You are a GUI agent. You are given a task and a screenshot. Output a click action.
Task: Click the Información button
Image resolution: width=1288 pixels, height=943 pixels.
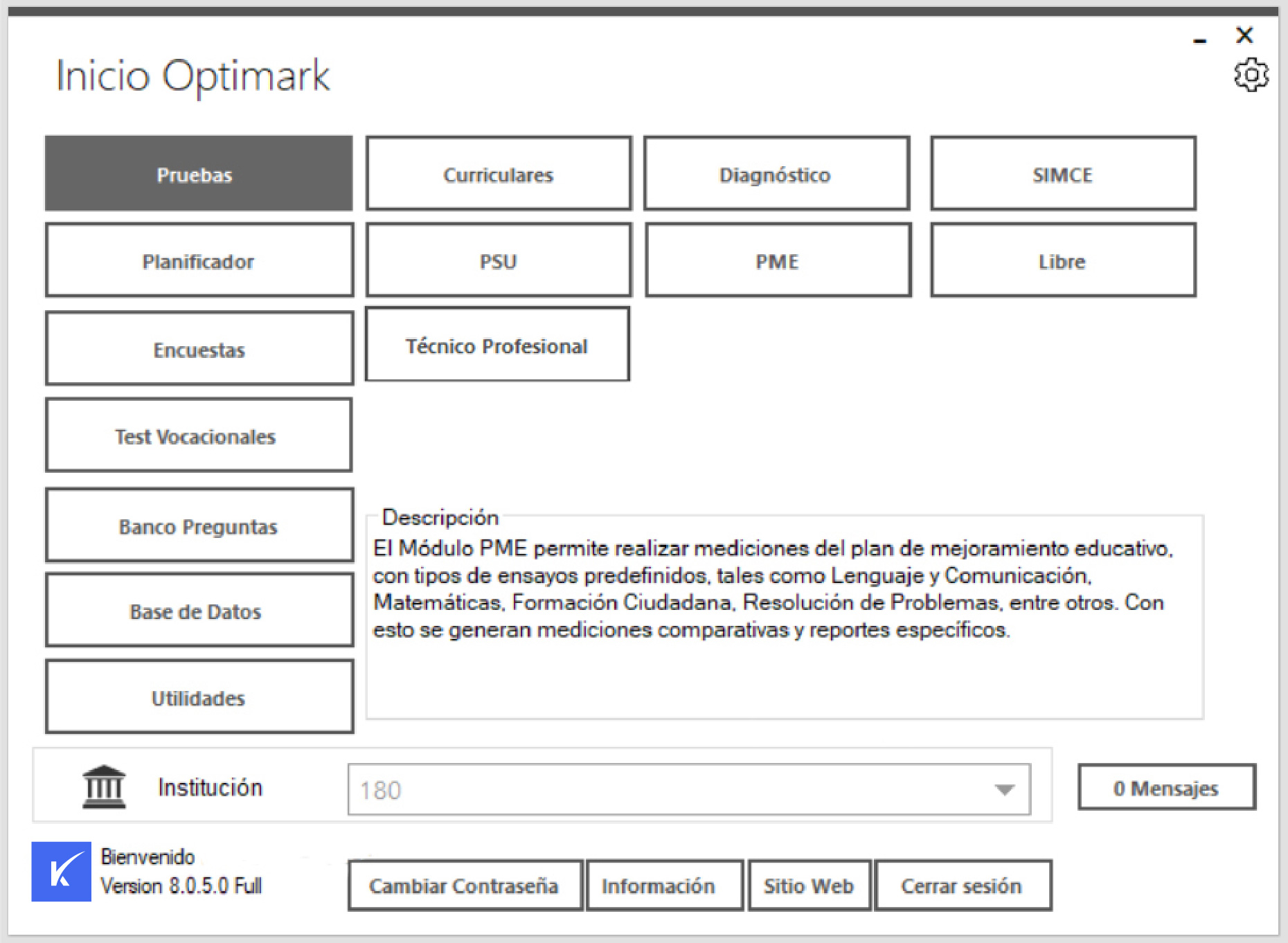665,886
